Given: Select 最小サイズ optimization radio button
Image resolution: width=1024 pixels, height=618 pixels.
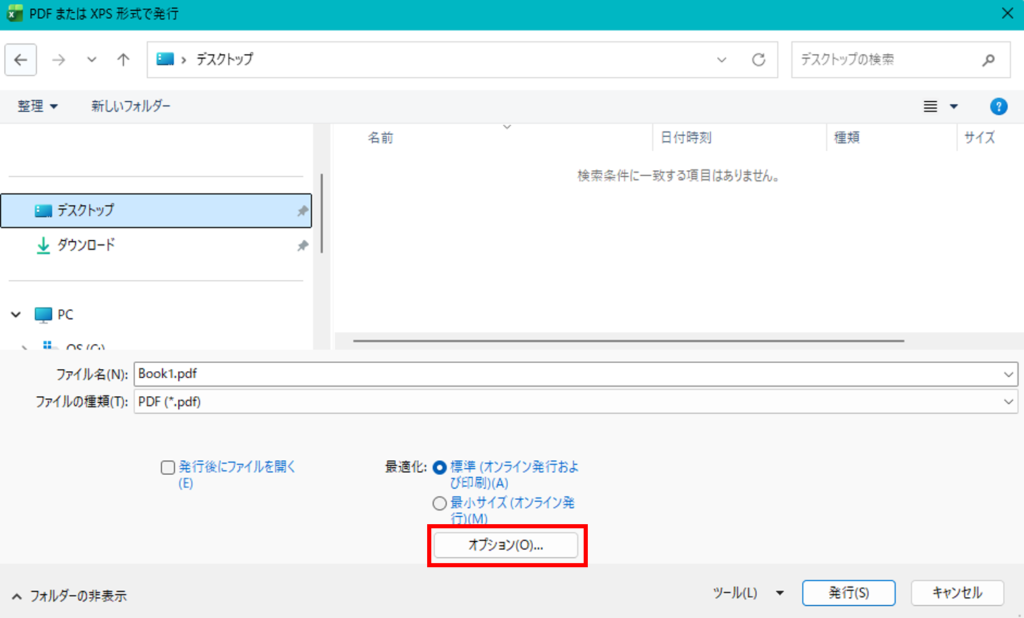Looking at the screenshot, I should 440,503.
